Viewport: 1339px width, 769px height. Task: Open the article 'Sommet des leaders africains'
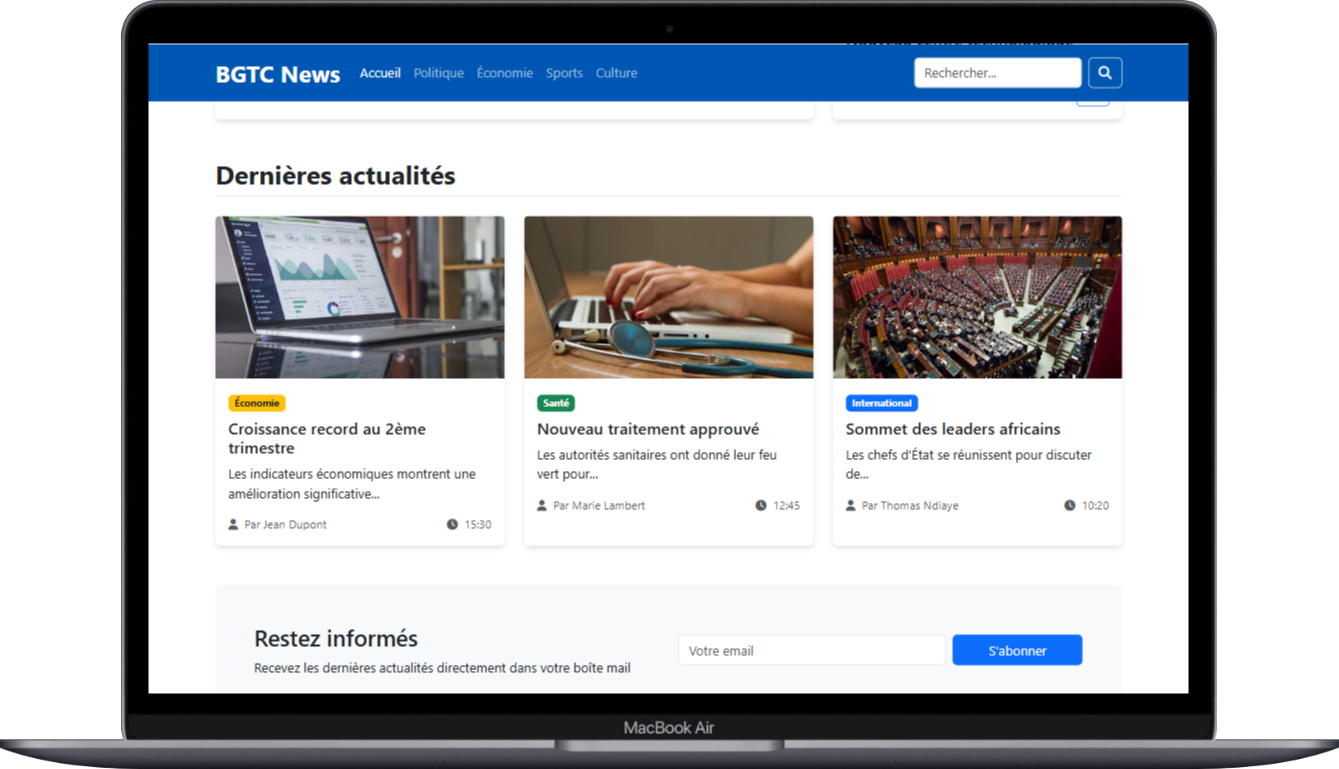coord(952,429)
